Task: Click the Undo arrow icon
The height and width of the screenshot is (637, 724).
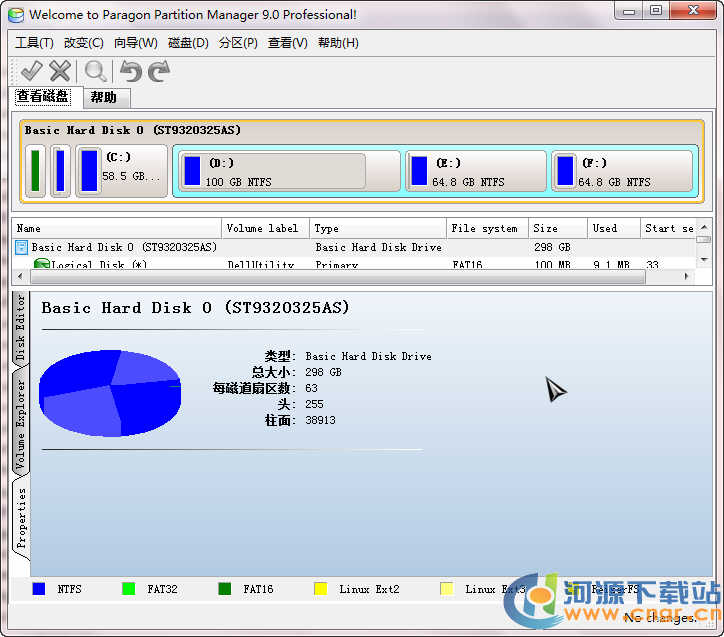Action: (130, 70)
